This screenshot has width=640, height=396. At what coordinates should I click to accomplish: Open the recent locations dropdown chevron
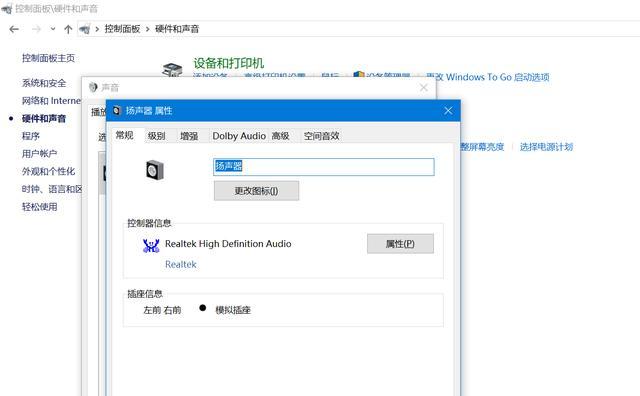pos(53,29)
